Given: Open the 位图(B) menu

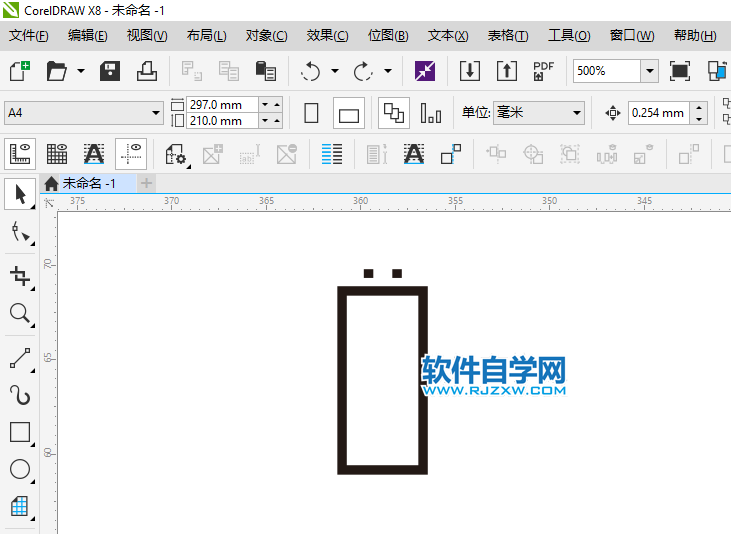Looking at the screenshot, I should point(387,35).
